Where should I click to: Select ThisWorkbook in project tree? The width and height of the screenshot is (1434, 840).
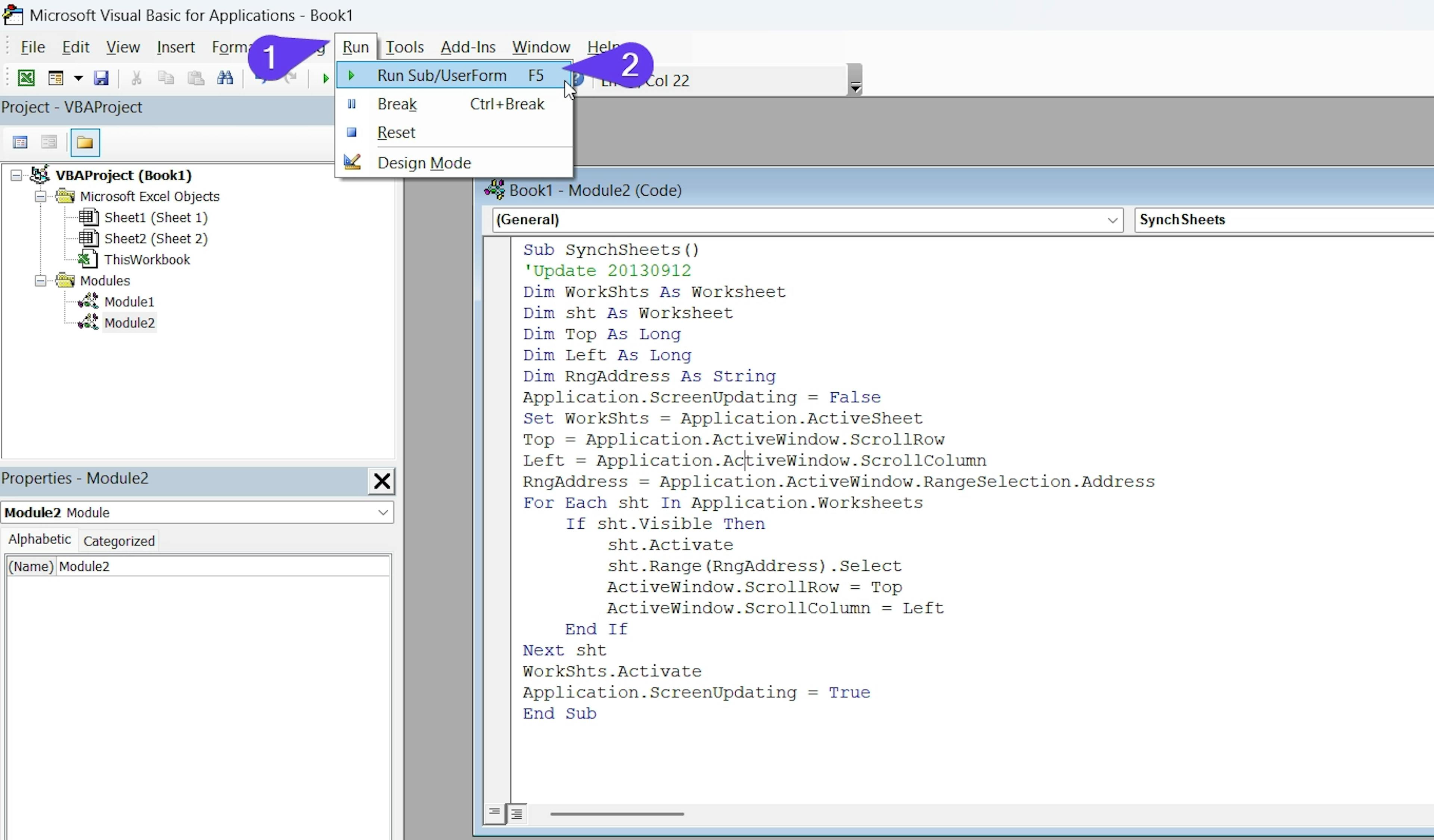click(x=147, y=260)
